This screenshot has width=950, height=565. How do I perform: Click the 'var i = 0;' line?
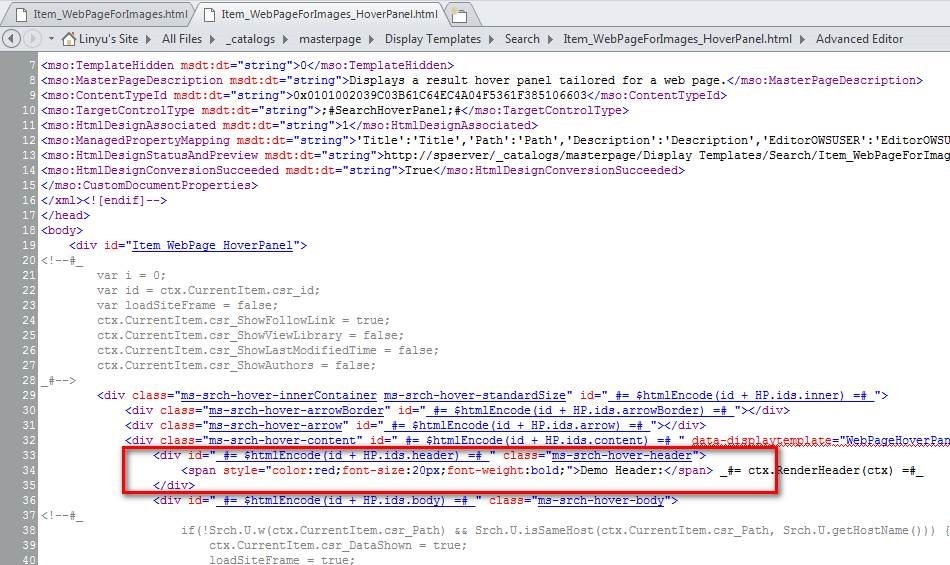[131, 276]
